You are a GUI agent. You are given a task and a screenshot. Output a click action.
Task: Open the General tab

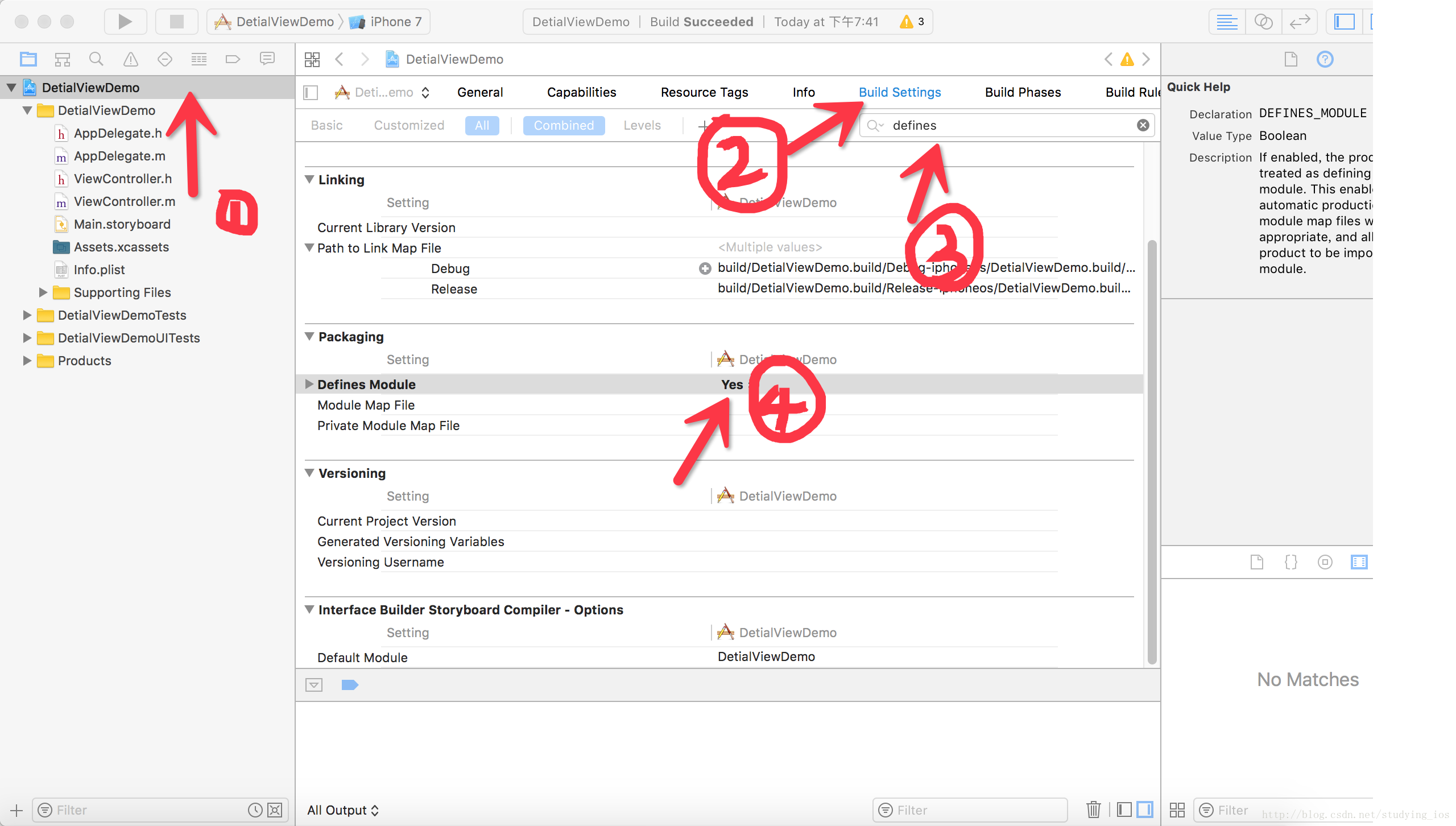point(480,92)
